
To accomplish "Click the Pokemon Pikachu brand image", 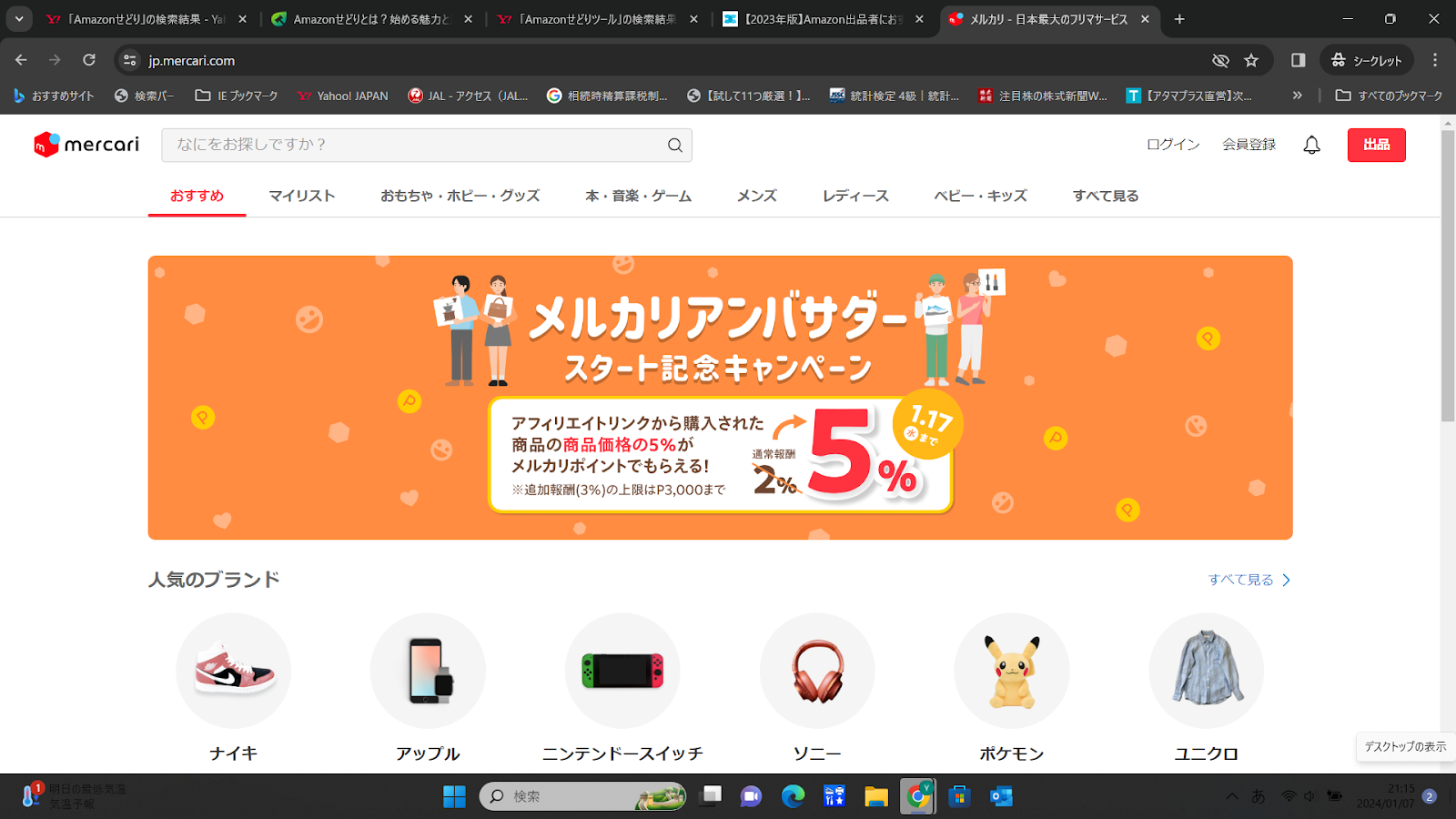I will click(x=1012, y=671).
